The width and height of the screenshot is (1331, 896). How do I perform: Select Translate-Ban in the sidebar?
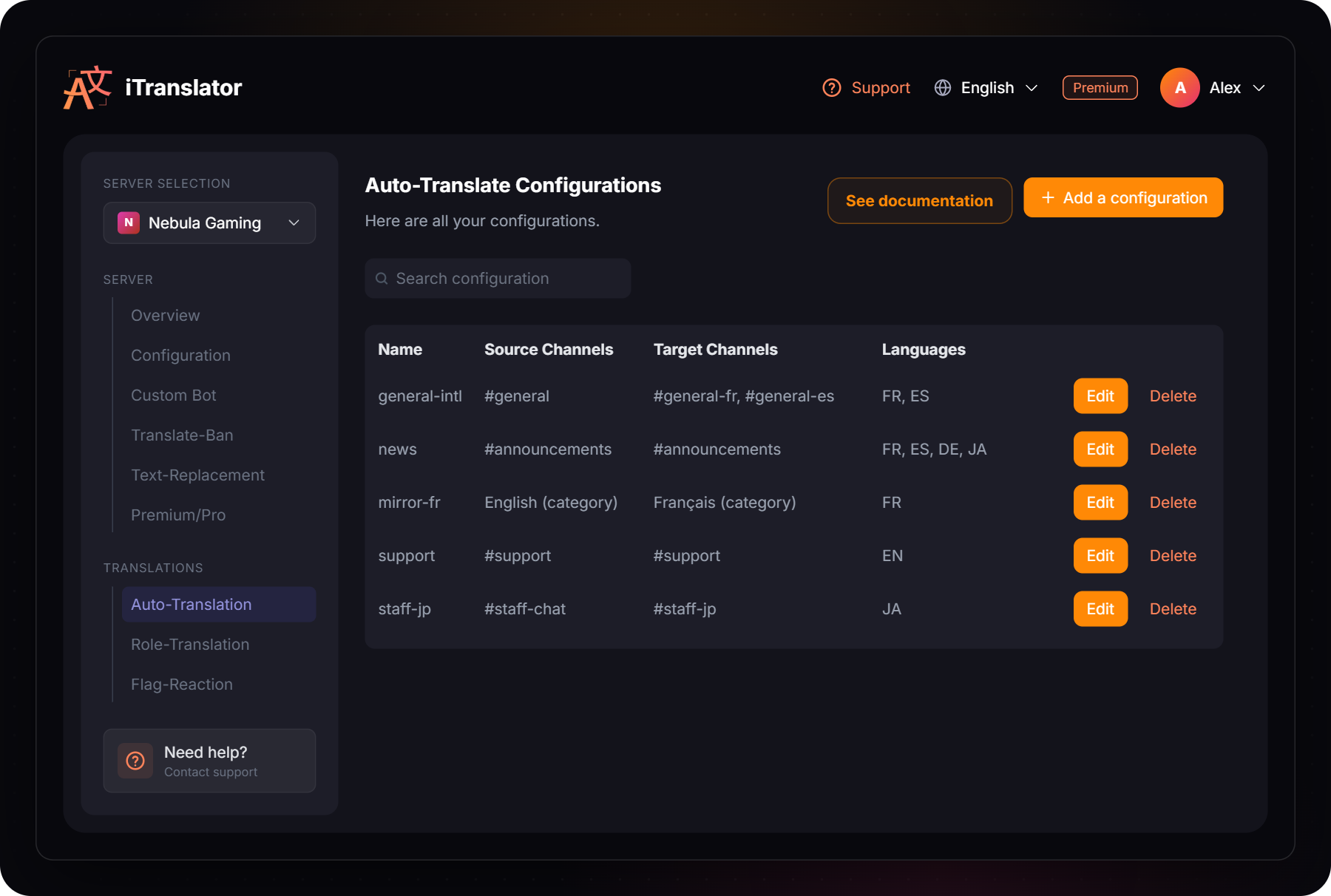tap(182, 435)
